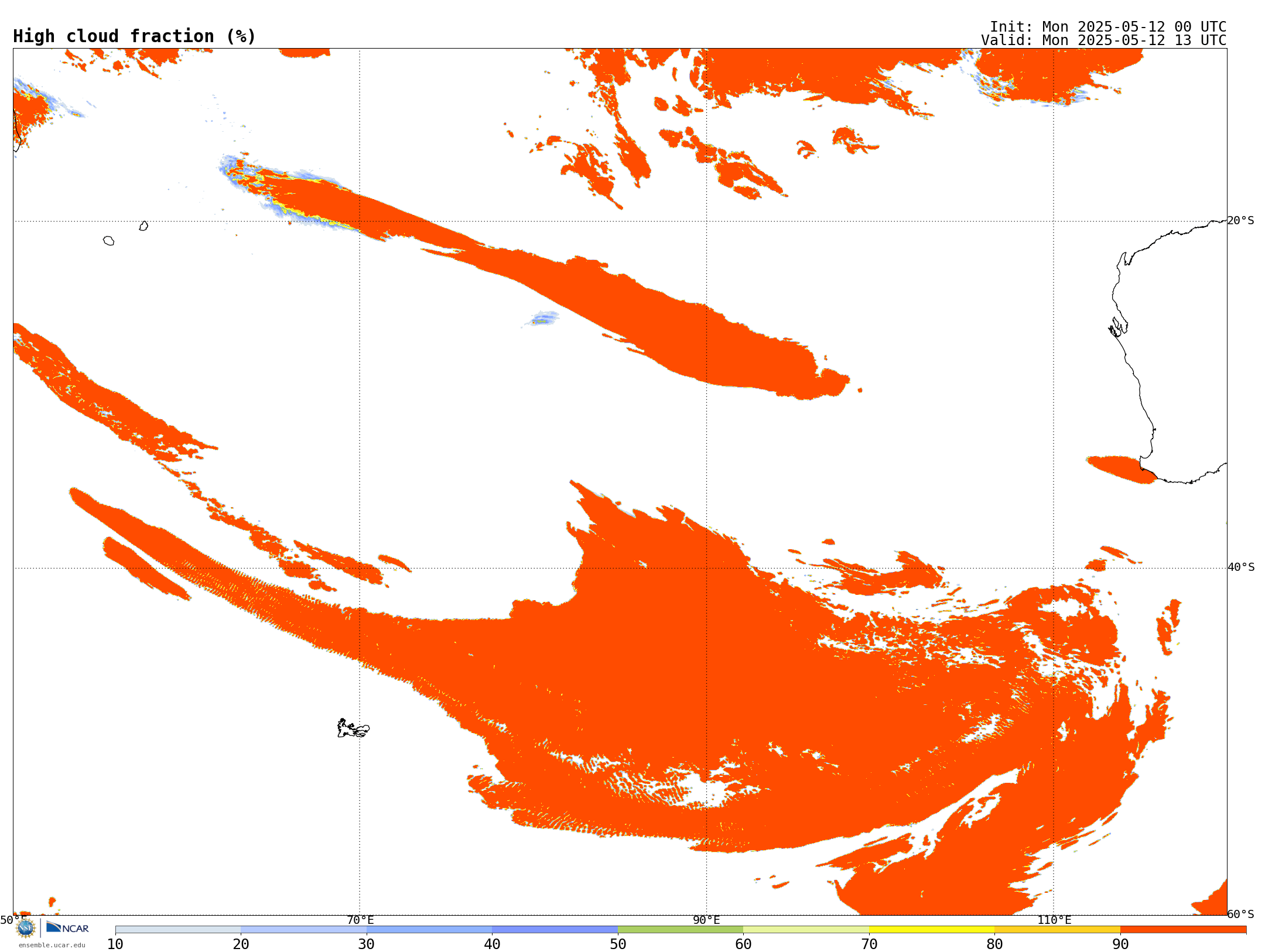The image size is (1265, 952).
Task: Click the 30–40 blue colorbar segment
Action: point(429,930)
